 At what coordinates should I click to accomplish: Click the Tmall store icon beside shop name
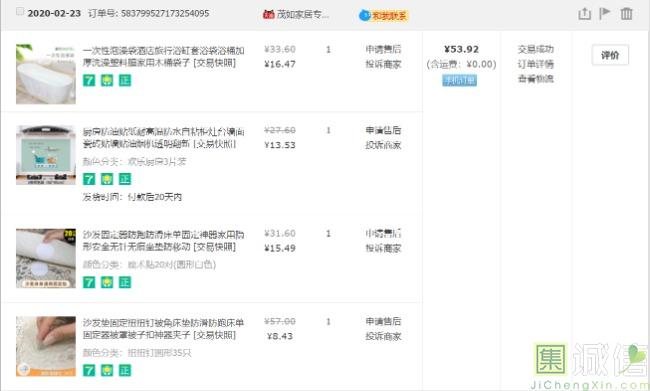point(269,15)
